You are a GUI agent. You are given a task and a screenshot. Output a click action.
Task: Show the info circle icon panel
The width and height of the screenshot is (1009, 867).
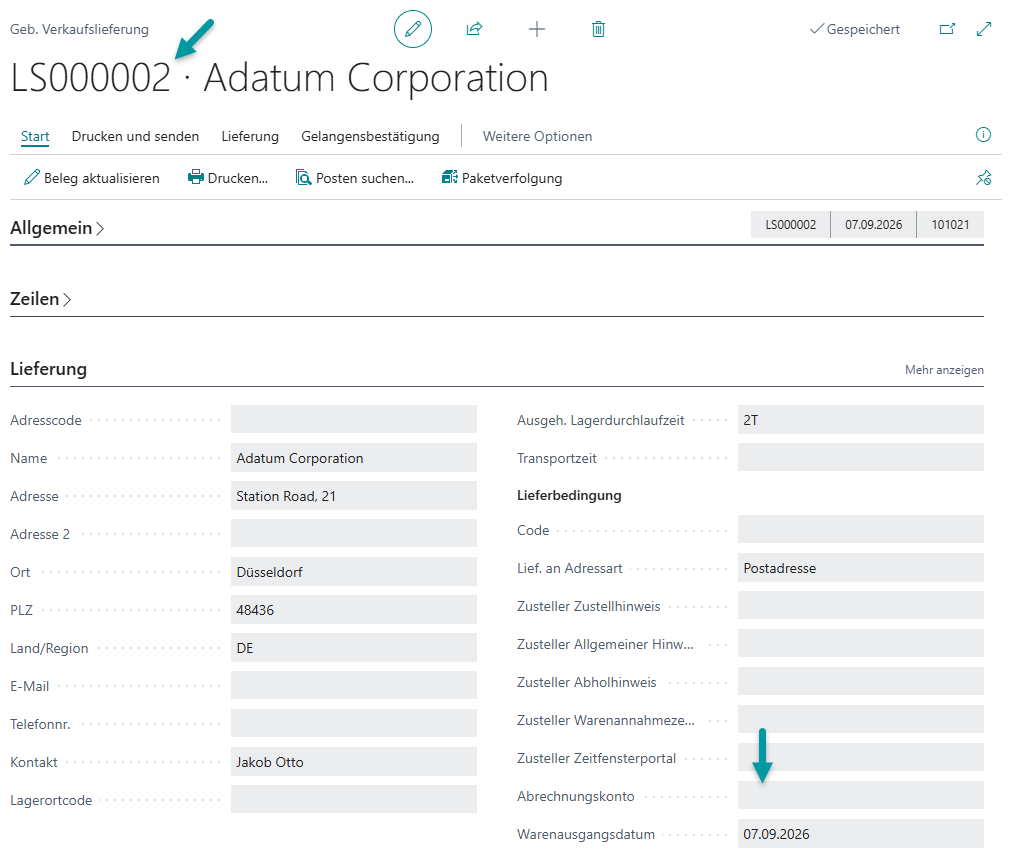(983, 135)
